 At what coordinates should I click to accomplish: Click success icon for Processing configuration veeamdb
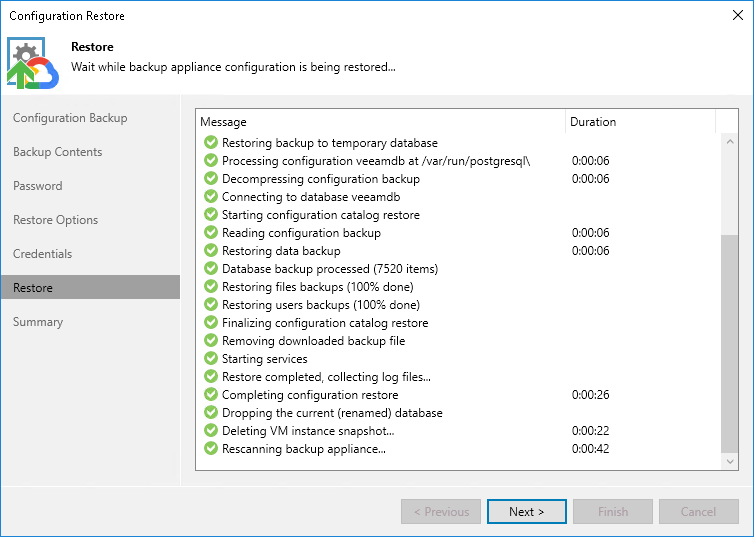(x=211, y=160)
